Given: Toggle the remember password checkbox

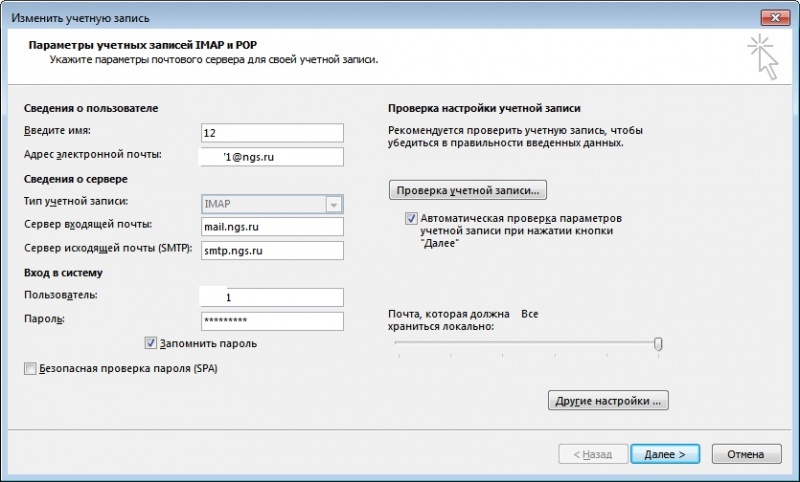Looking at the screenshot, I should pyautogui.click(x=151, y=343).
